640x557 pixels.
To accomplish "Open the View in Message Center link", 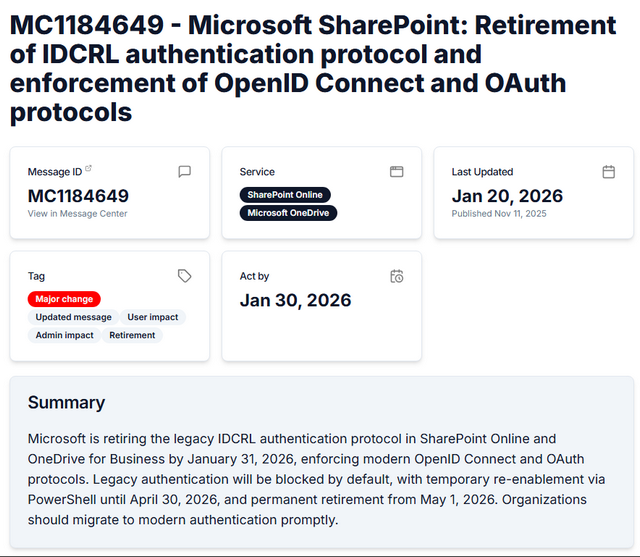I will coord(77,213).
